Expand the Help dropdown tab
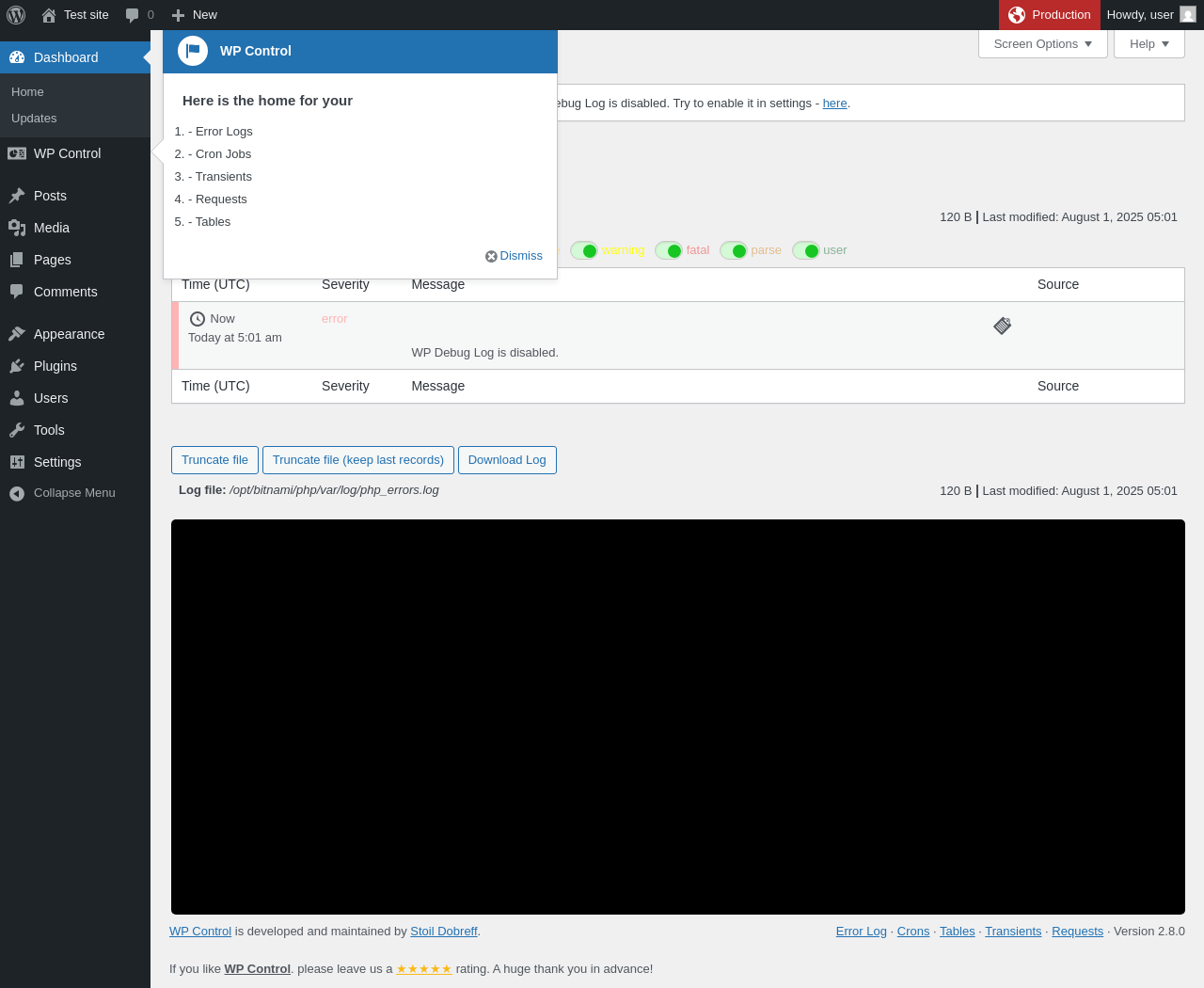 1149,44
